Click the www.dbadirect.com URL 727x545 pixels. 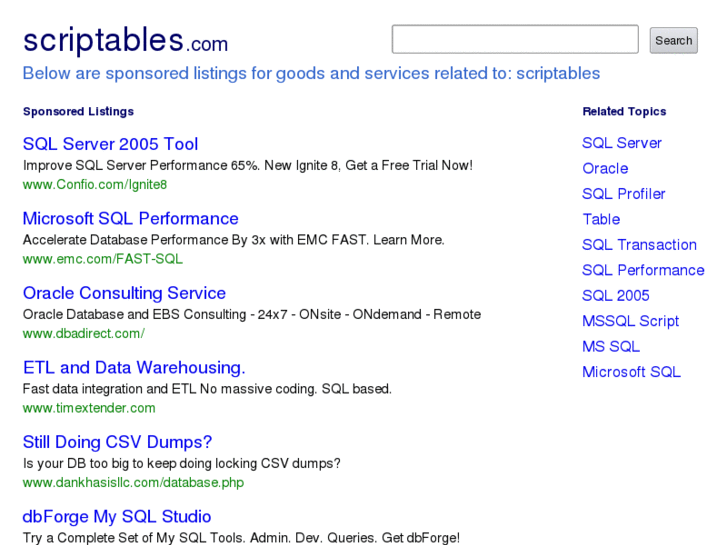(x=84, y=333)
